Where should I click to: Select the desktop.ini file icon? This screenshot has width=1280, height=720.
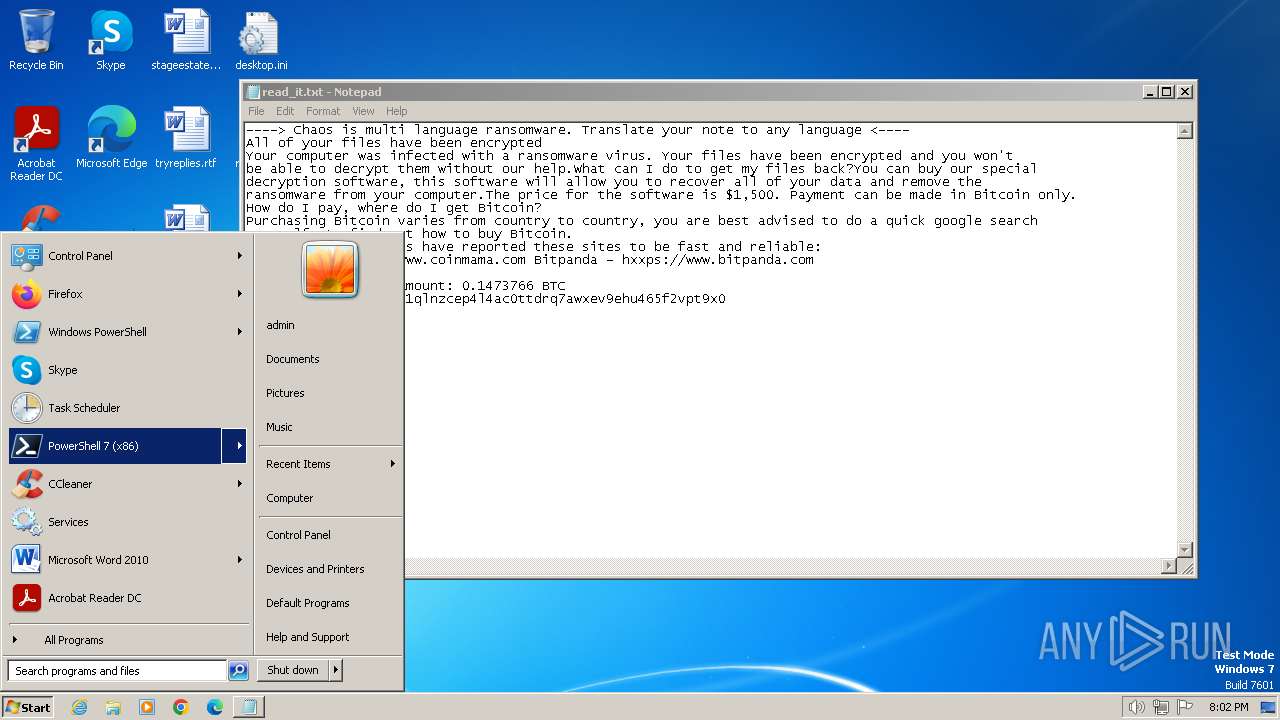pos(261,40)
